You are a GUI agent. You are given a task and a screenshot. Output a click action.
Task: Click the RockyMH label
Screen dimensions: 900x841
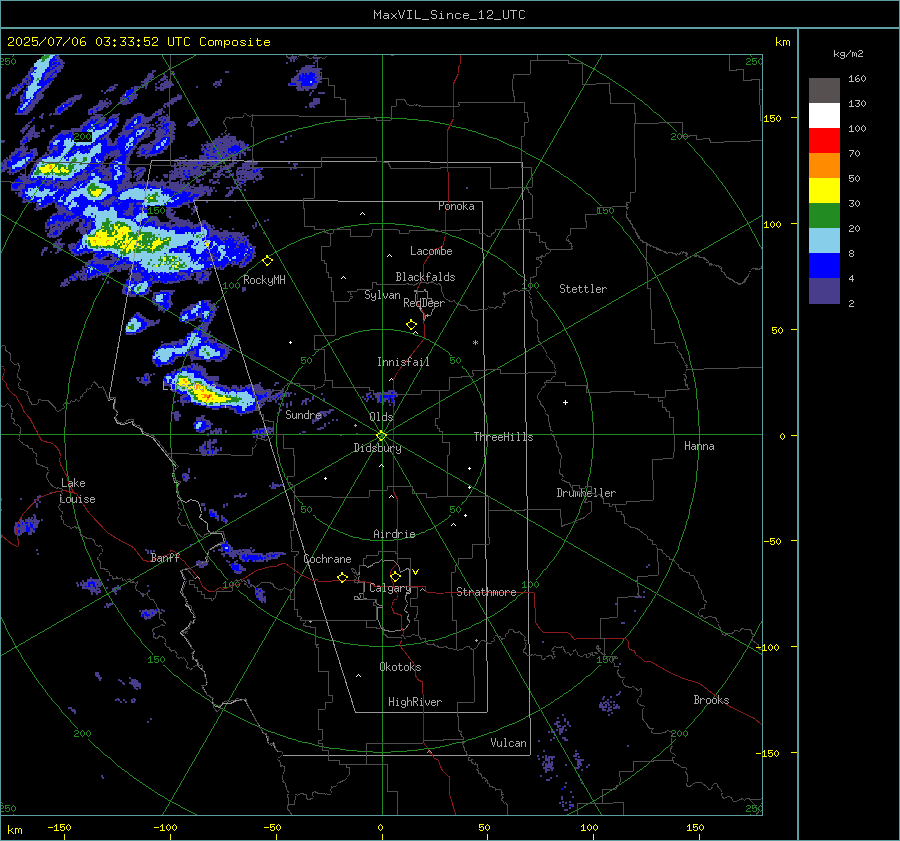point(264,280)
